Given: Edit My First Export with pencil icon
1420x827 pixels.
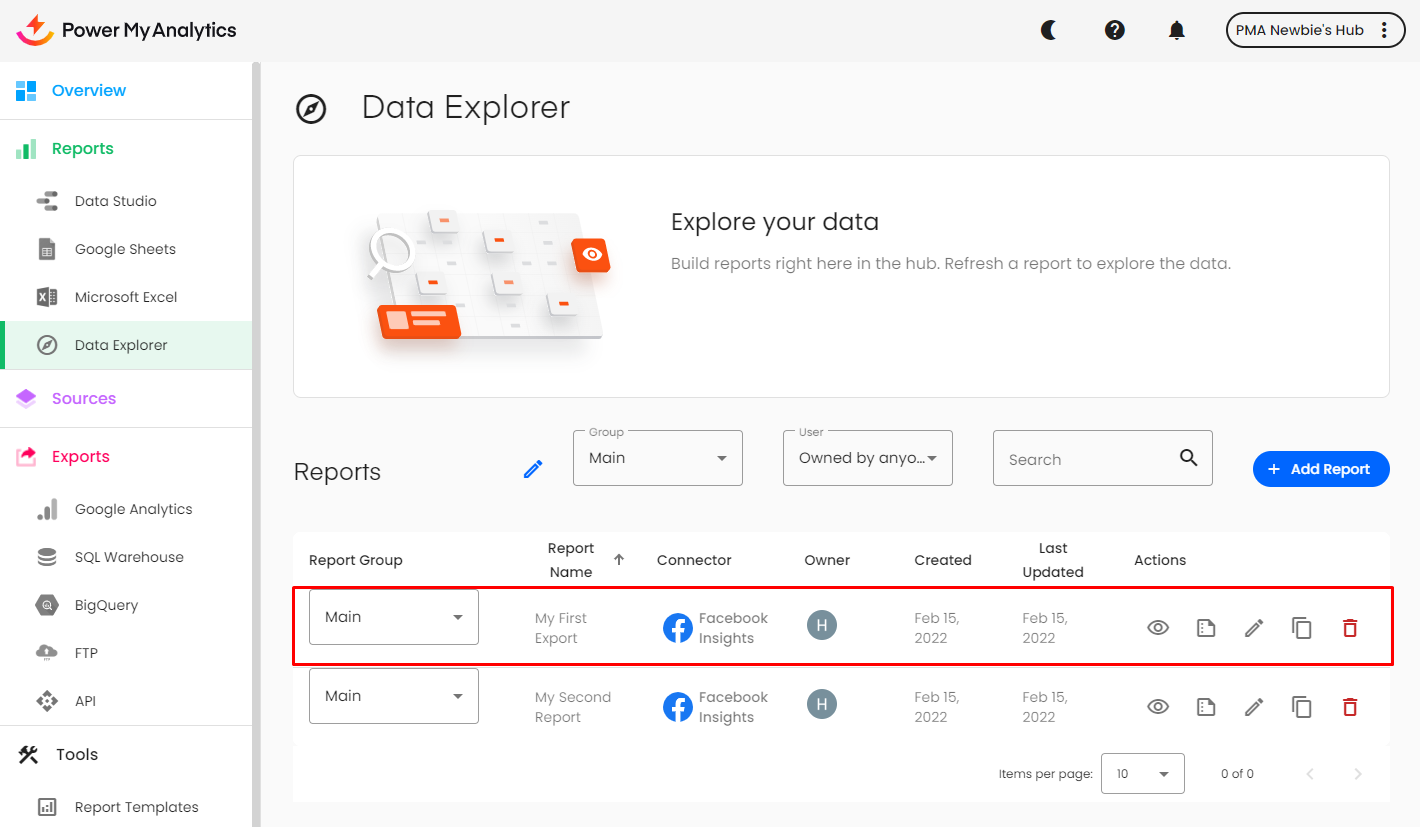Looking at the screenshot, I should tap(1254, 628).
